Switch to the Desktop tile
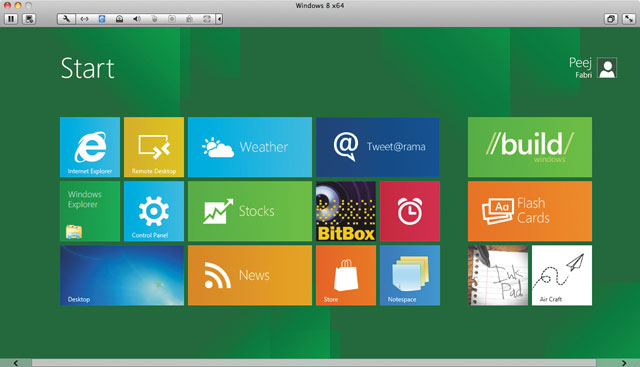Screen dimensions: 640x367 pyautogui.click(x=122, y=275)
